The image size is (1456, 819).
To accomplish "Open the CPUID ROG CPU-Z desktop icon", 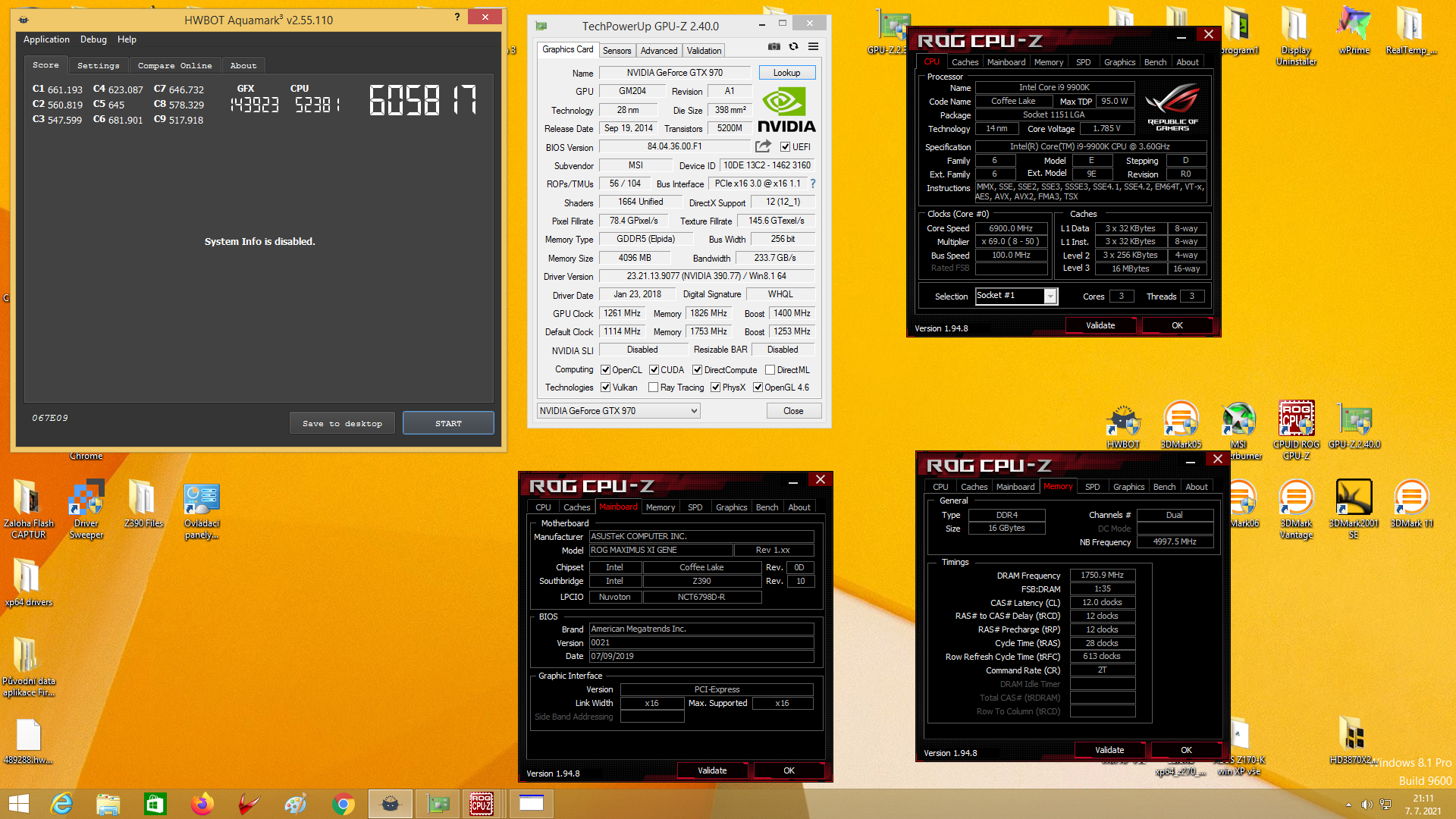I will point(1297,430).
